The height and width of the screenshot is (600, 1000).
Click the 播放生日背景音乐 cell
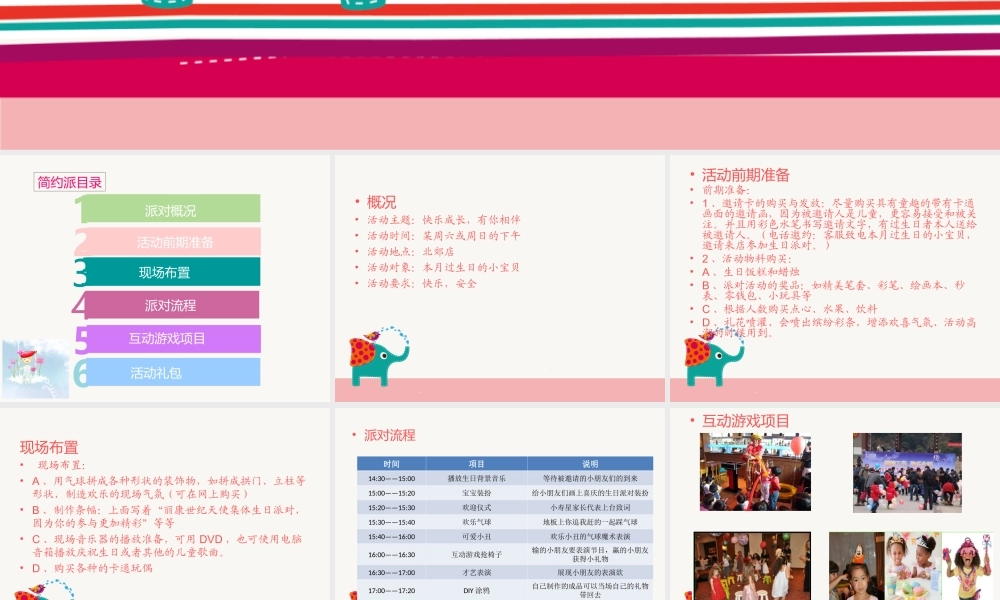[x=476, y=478]
